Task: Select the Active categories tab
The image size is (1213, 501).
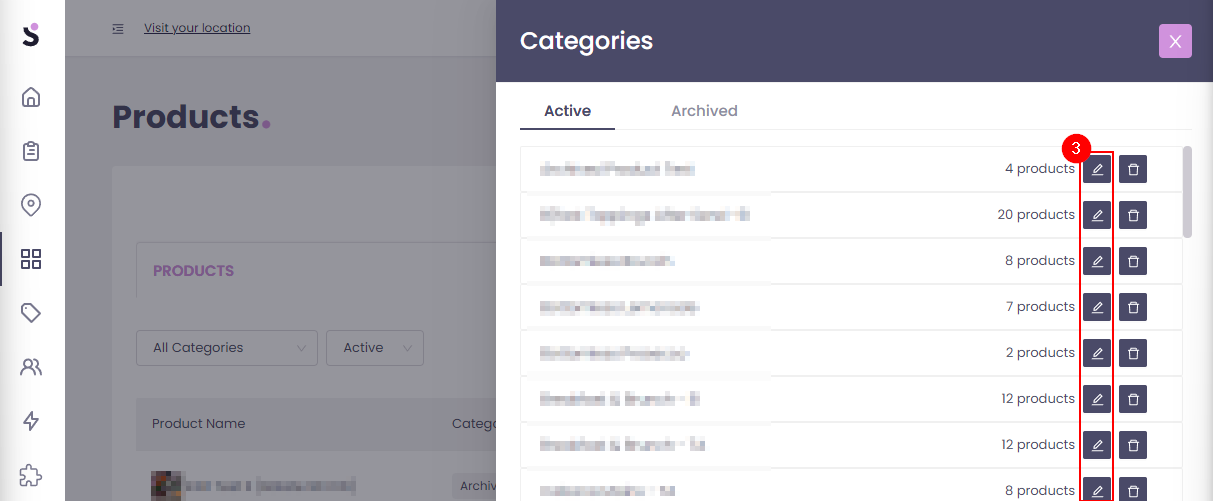Action: 567,111
